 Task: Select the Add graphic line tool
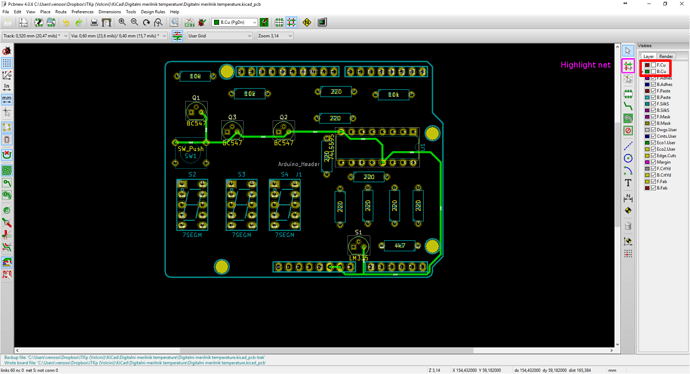click(x=628, y=146)
